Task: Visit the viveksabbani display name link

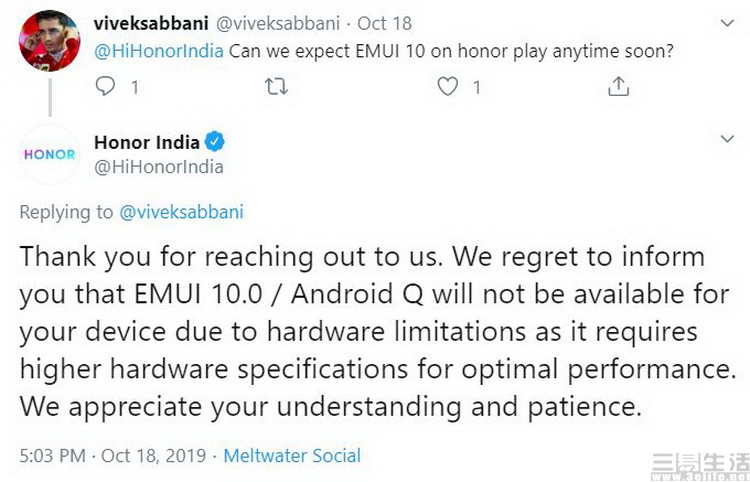Action: [148, 21]
